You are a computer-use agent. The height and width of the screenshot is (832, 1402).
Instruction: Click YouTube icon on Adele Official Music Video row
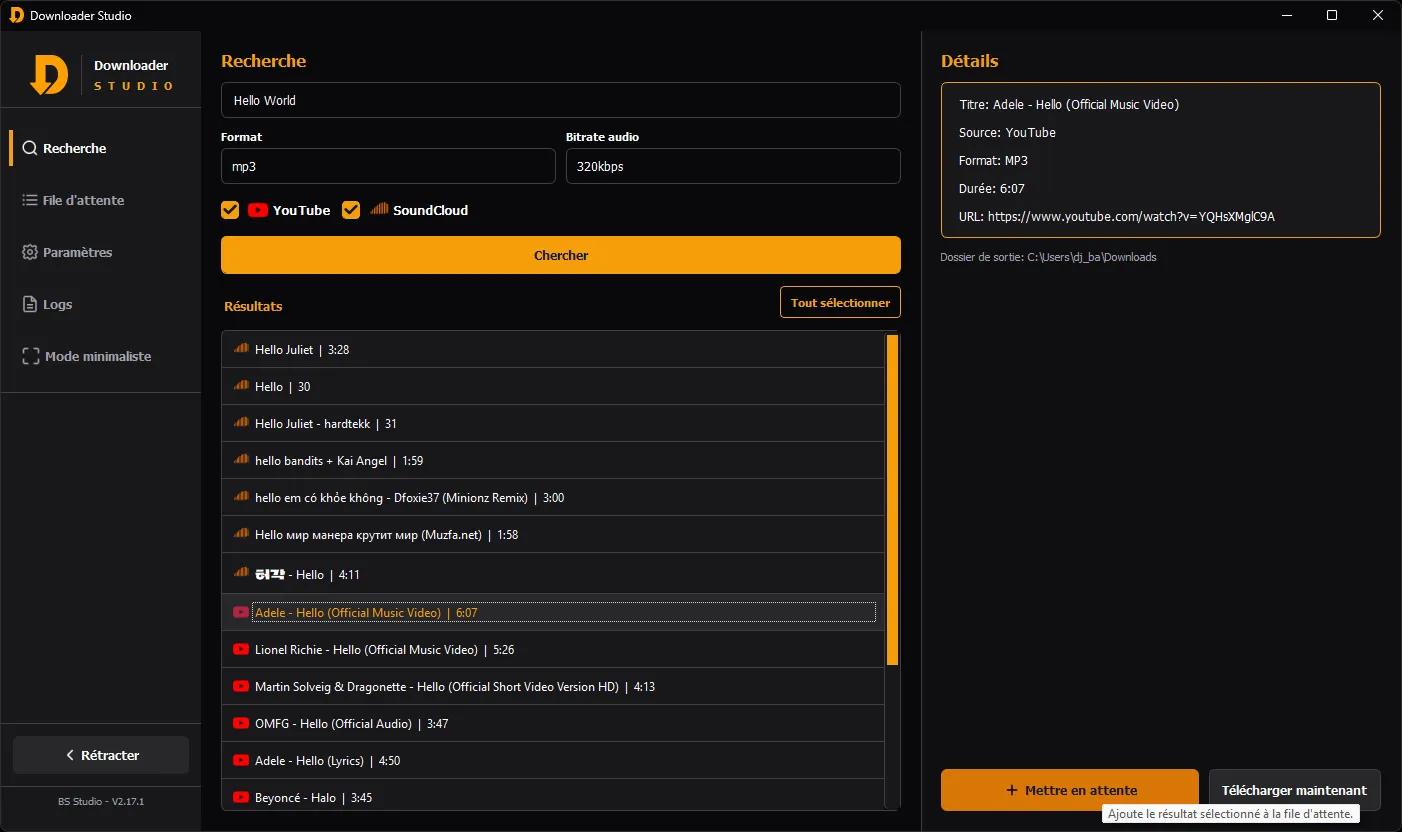[241, 612]
